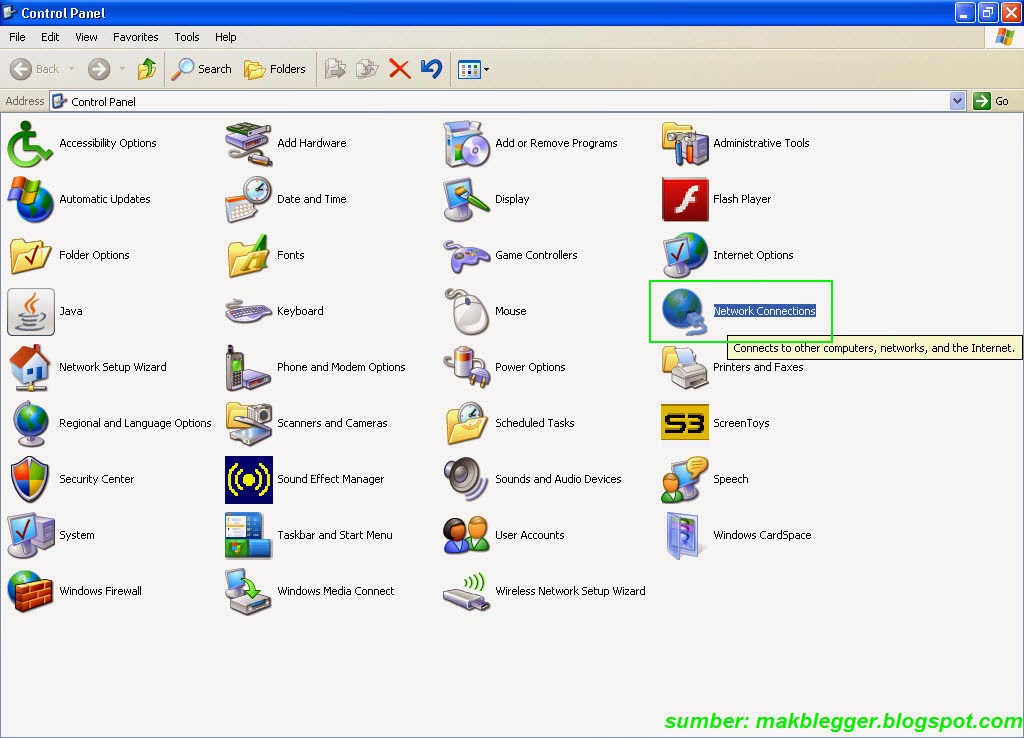Image resolution: width=1024 pixels, height=738 pixels.
Task: Open Accessibility Options icon
Action: (x=29, y=144)
